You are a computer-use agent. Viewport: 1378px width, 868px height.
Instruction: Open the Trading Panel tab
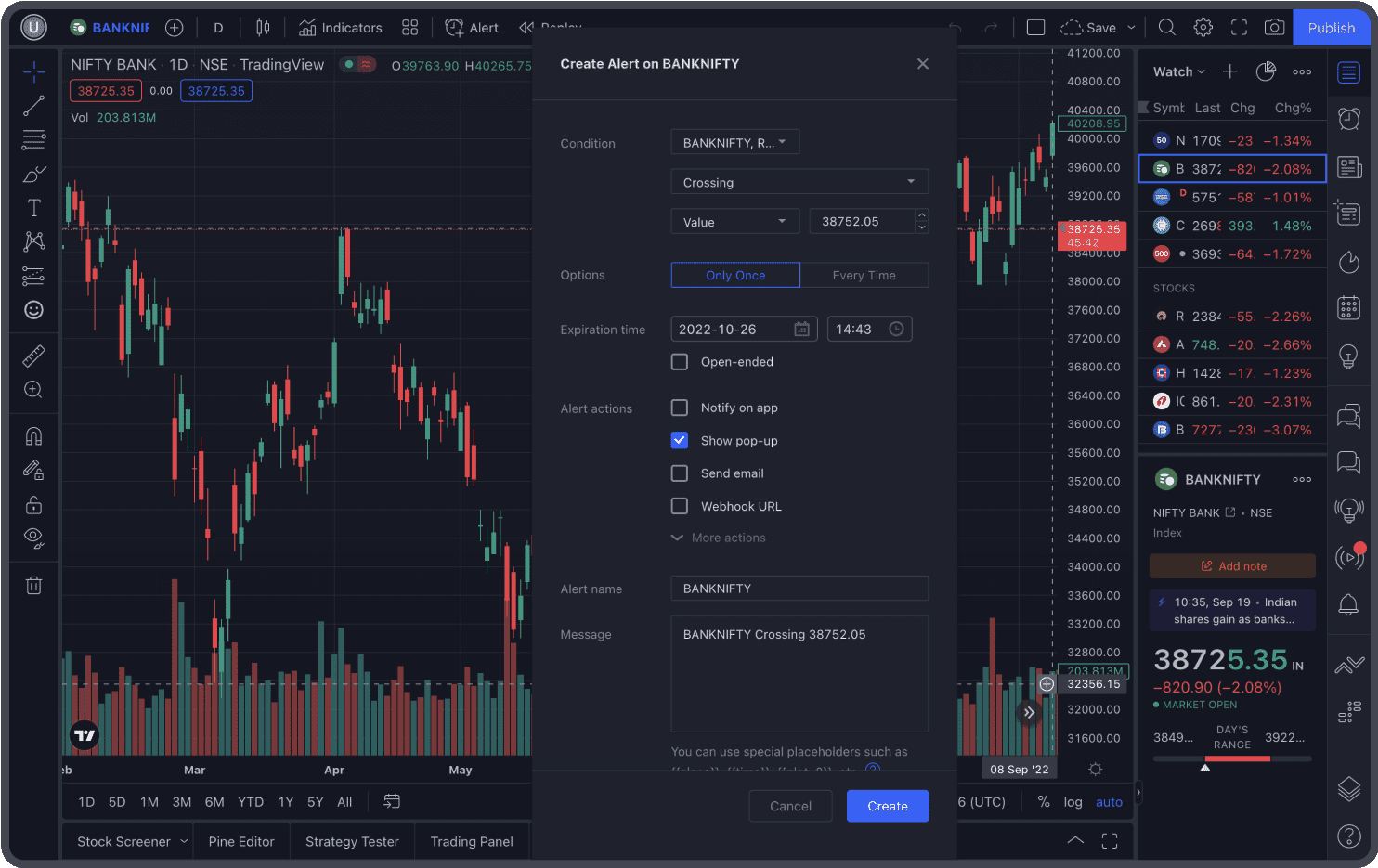pyautogui.click(x=472, y=841)
